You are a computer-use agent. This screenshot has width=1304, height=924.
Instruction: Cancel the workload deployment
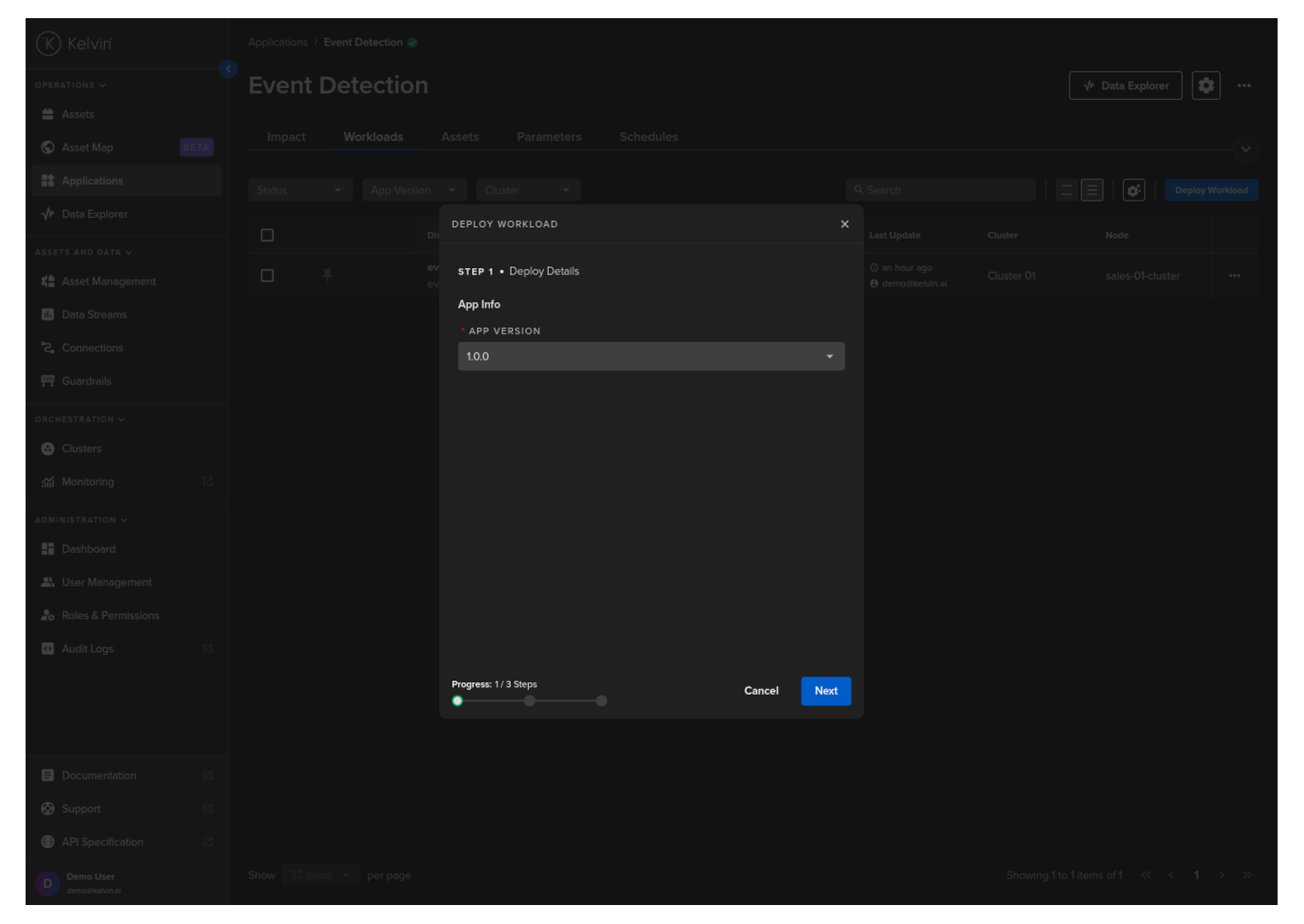761,691
